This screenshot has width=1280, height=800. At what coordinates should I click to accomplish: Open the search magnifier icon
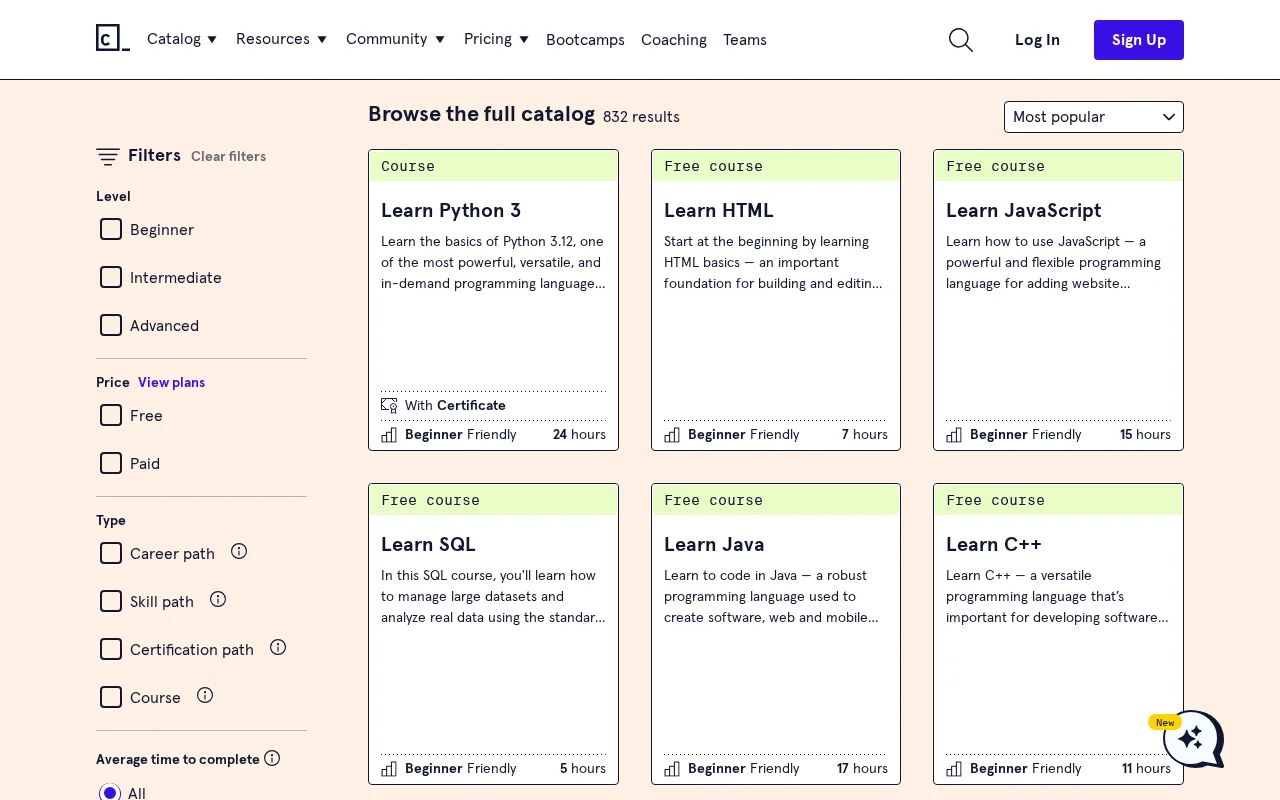tap(960, 40)
